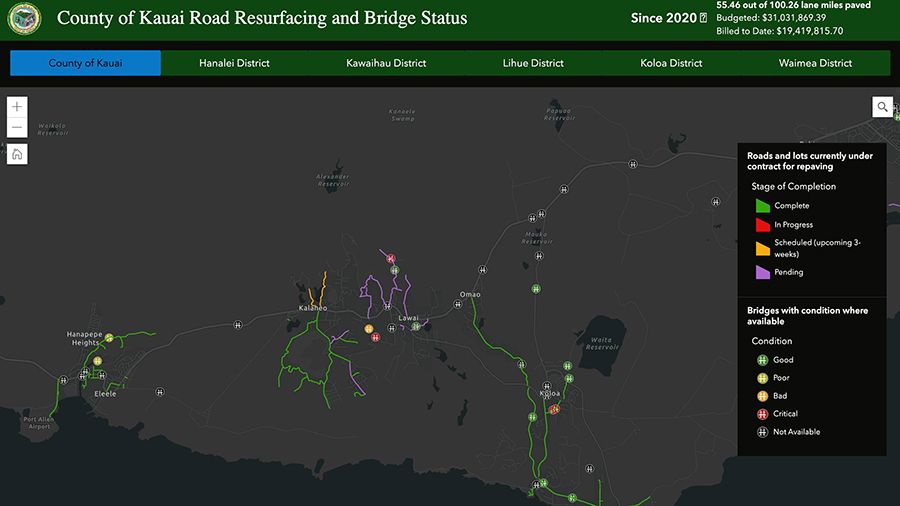Click the purple Pending legend swatch
This screenshot has height=506, width=900.
coord(762,271)
